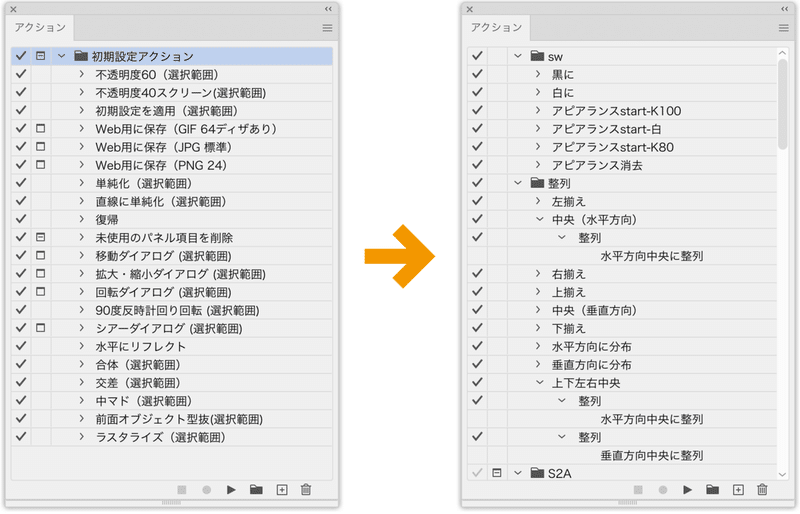Click Record button in left actions panel
This screenshot has width=800, height=514.
pyautogui.click(x=207, y=490)
